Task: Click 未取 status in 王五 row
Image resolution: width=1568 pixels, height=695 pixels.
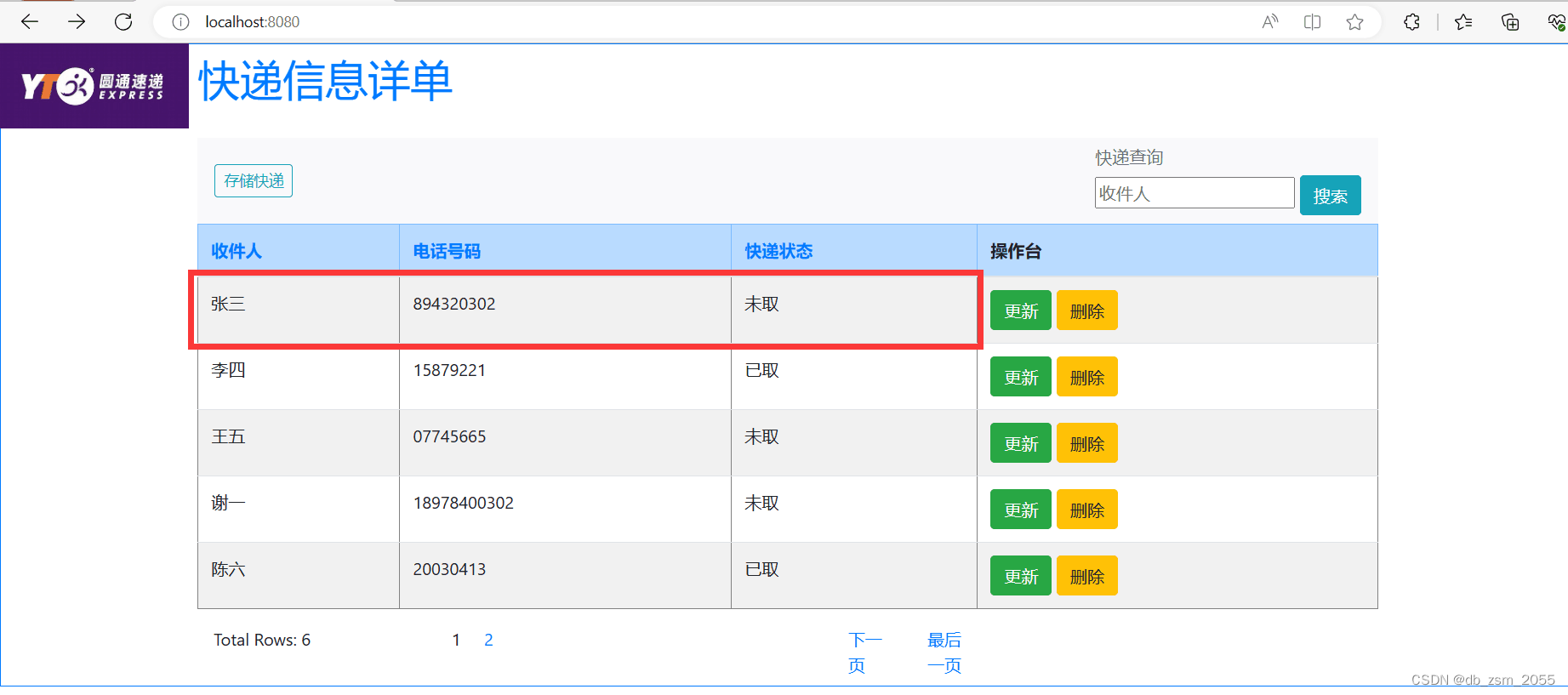Action: coord(761,436)
